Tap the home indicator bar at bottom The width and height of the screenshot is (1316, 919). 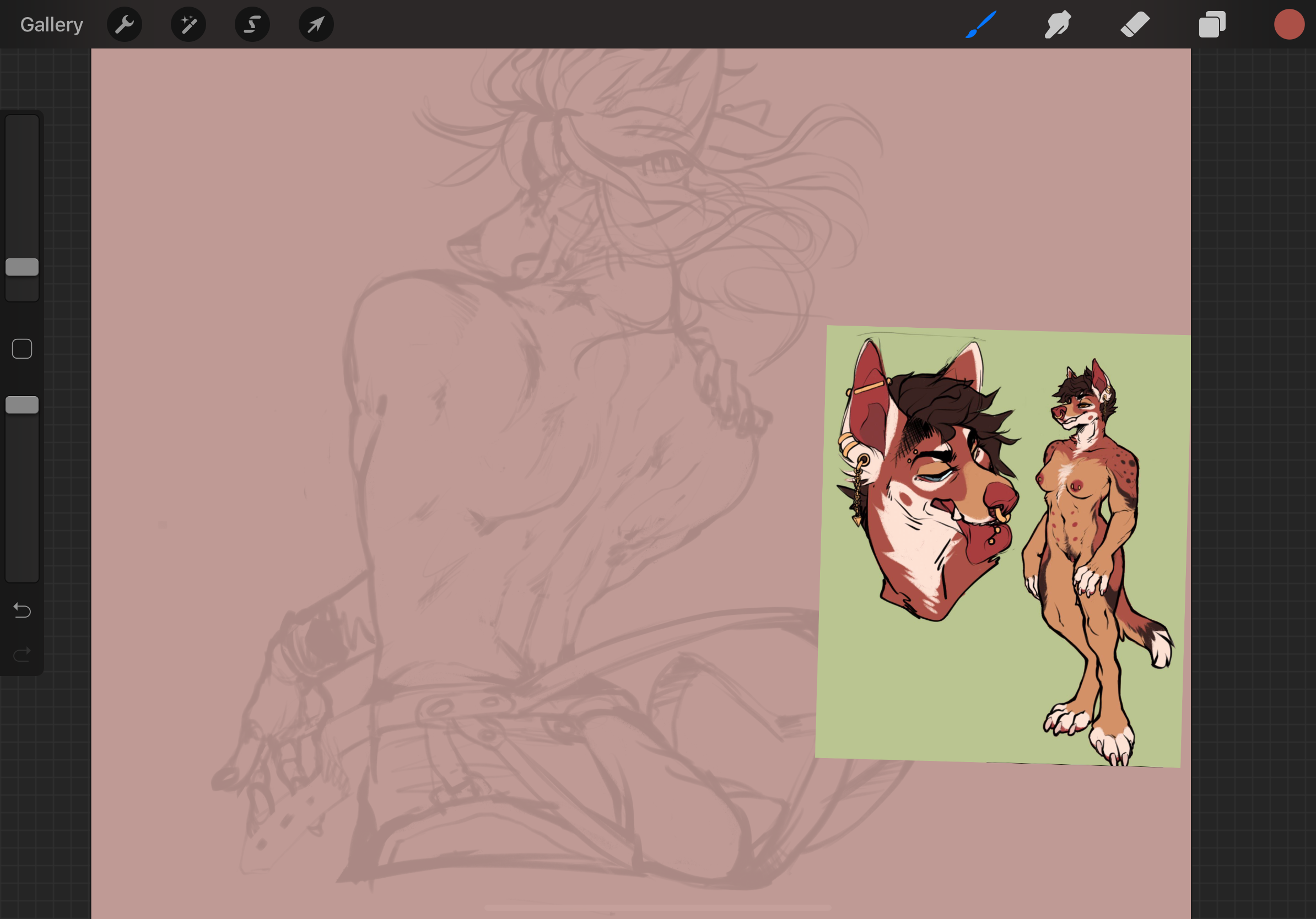point(657,907)
